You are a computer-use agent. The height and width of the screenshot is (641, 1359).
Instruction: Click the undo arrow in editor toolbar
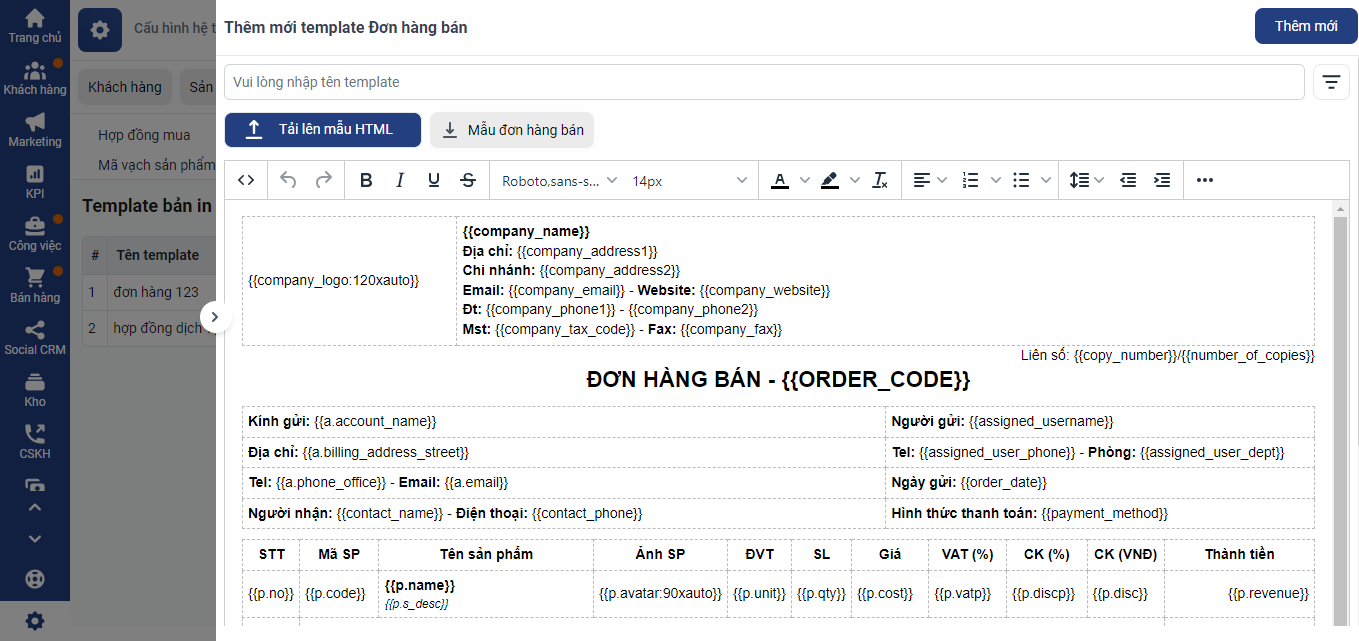[x=288, y=180]
